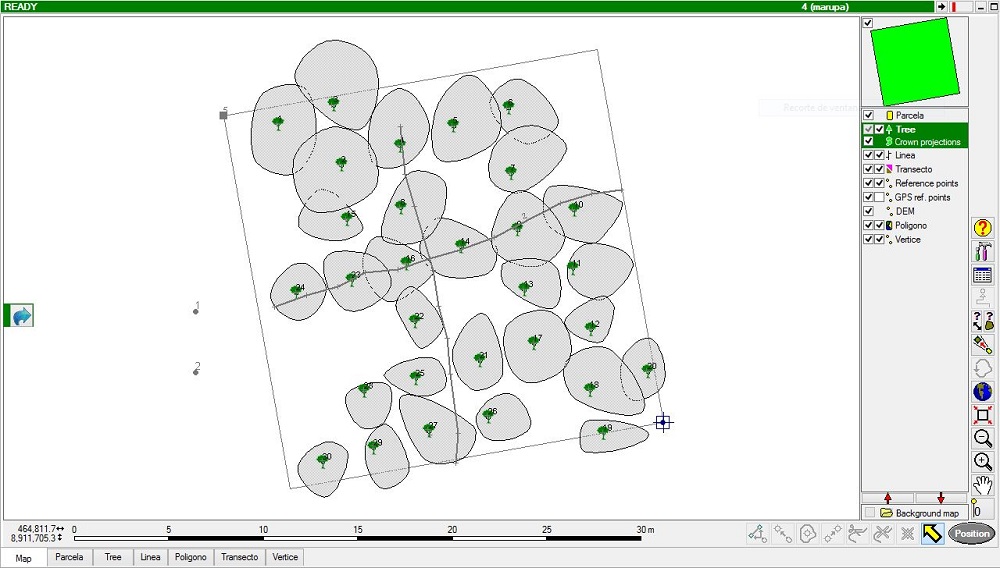This screenshot has width=1000, height=568.
Task: Click the black arrow in title bar
Action: pos(941,7)
